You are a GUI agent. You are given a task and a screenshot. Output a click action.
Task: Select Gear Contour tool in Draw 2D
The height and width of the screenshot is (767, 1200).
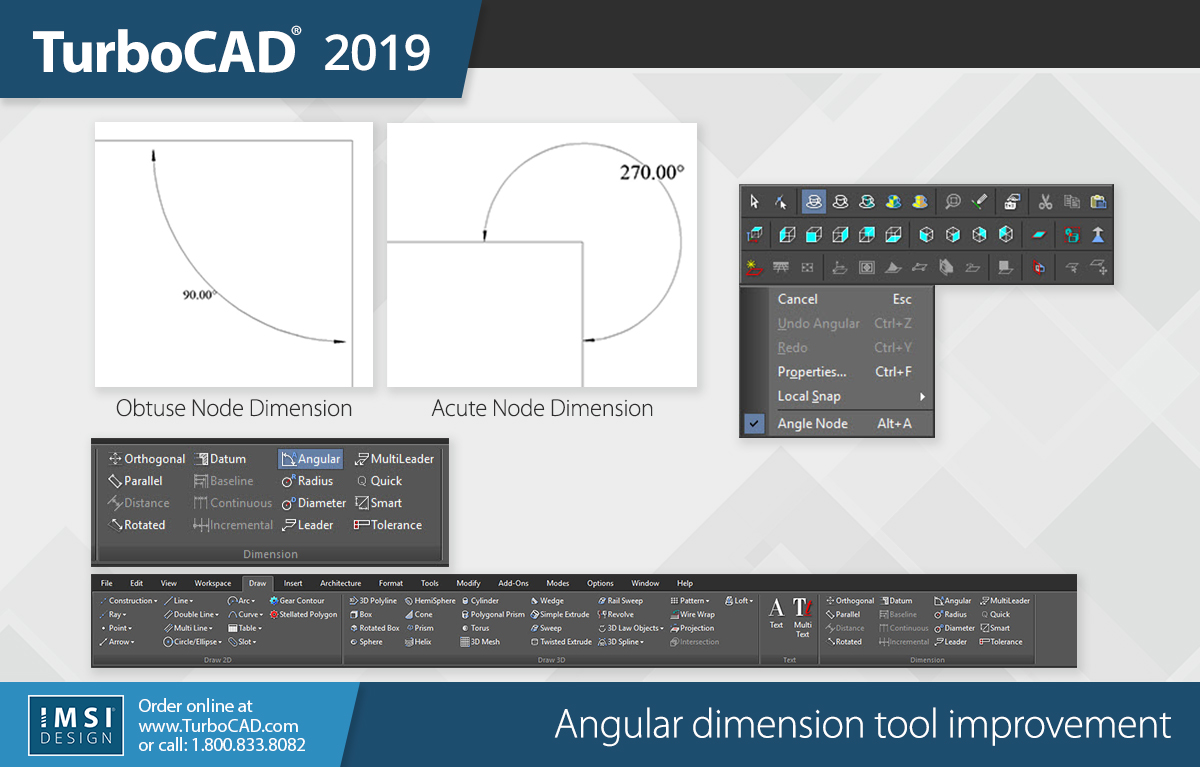coord(297,601)
